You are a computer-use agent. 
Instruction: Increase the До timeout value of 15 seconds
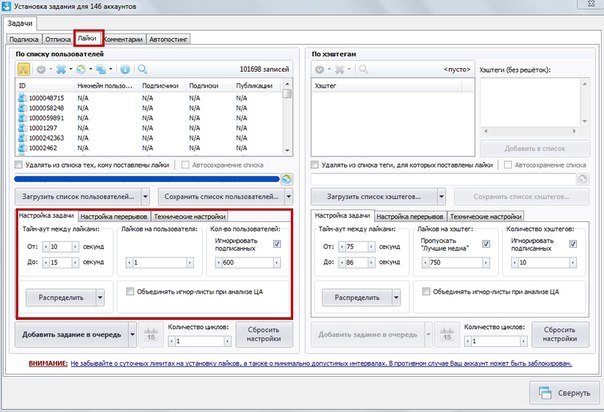coord(75,262)
